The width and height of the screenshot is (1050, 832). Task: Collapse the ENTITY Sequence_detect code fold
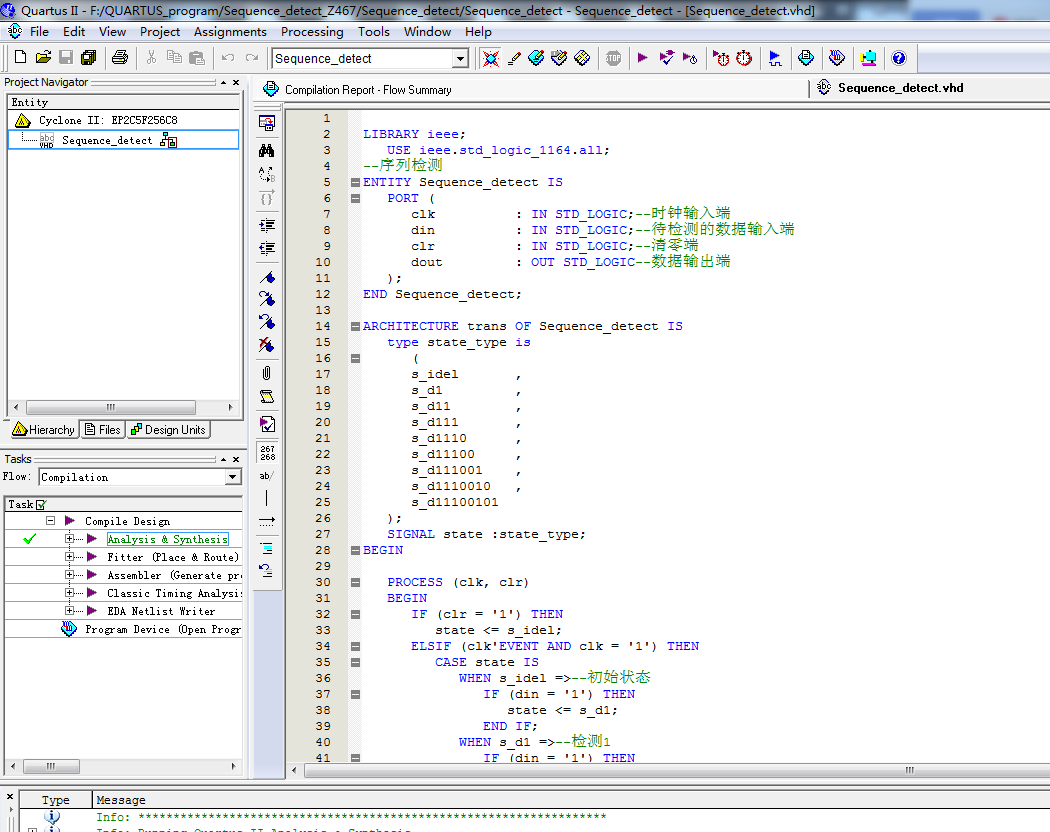click(x=354, y=182)
